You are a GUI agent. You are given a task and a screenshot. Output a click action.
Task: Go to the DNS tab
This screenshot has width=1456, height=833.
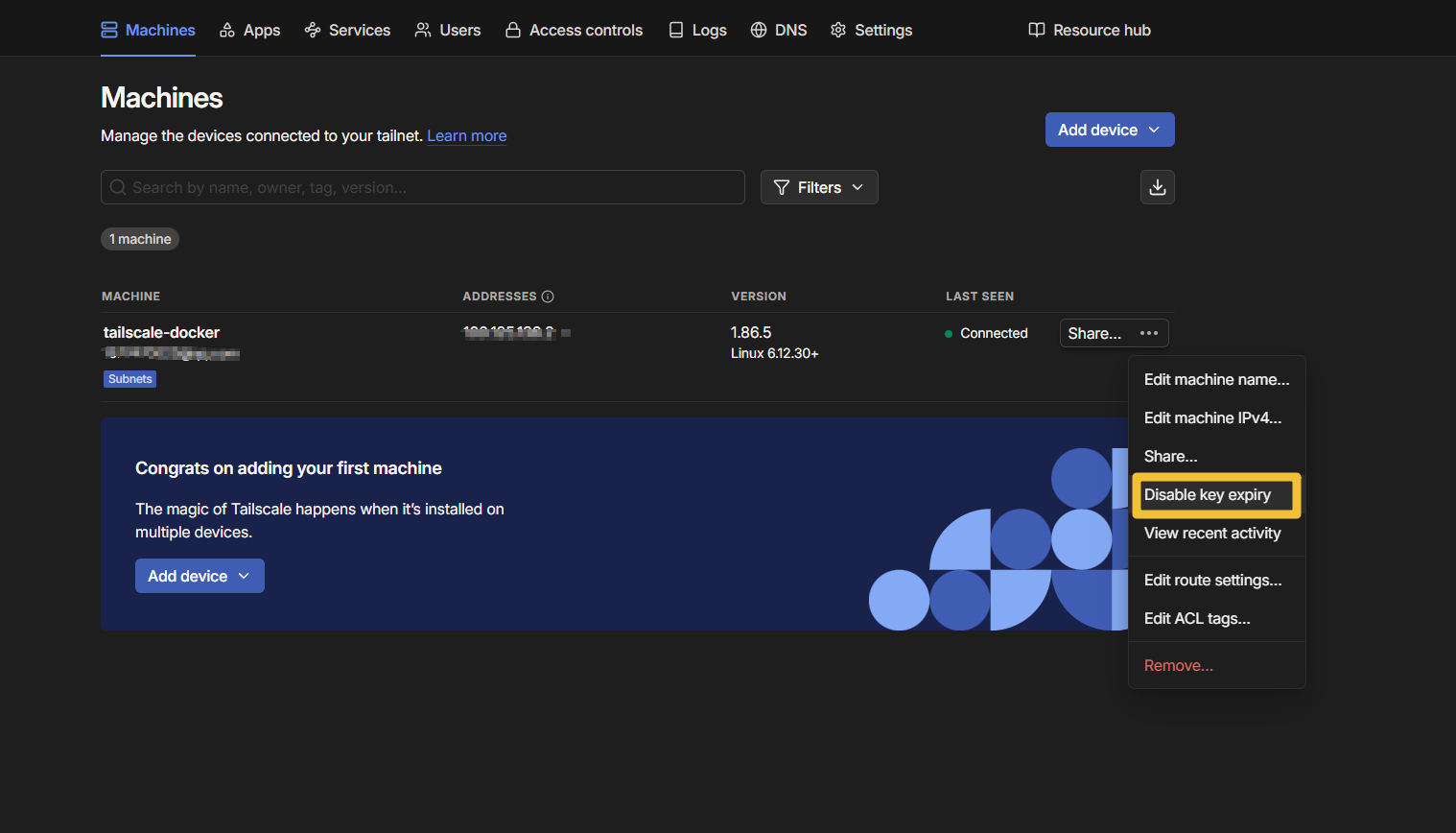[x=778, y=31]
